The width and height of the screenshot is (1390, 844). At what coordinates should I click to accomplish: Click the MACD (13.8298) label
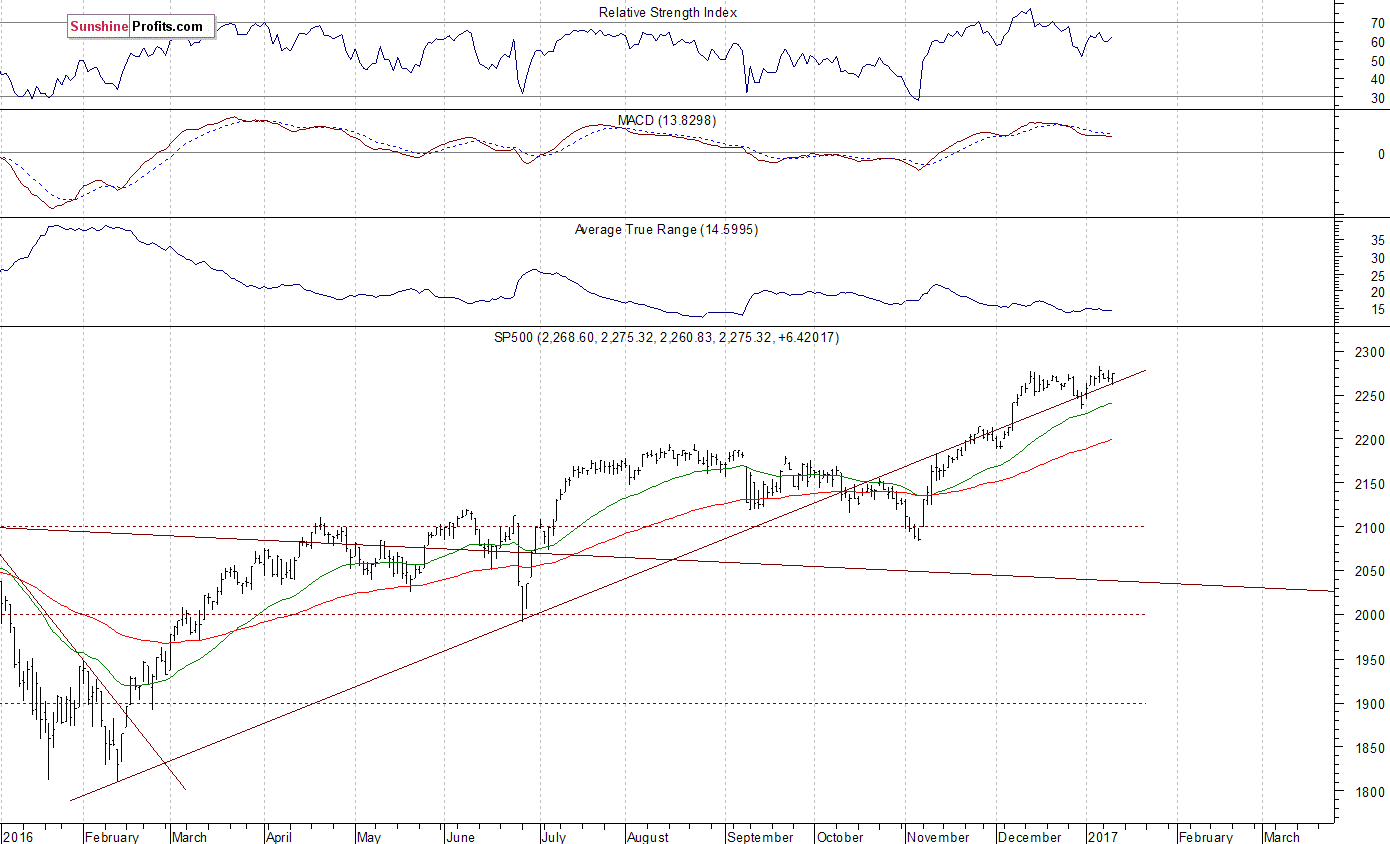666,120
